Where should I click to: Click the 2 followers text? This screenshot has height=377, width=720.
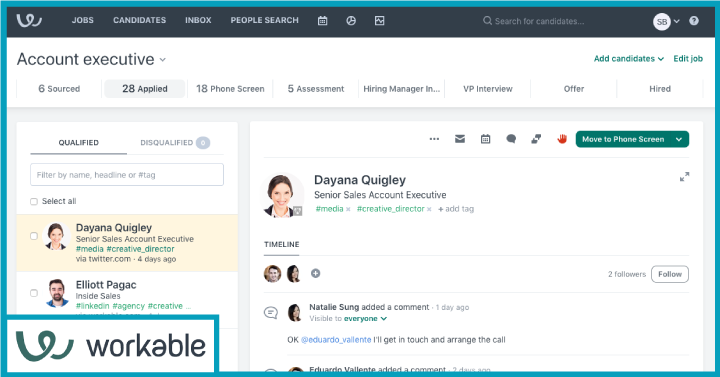pos(627,274)
